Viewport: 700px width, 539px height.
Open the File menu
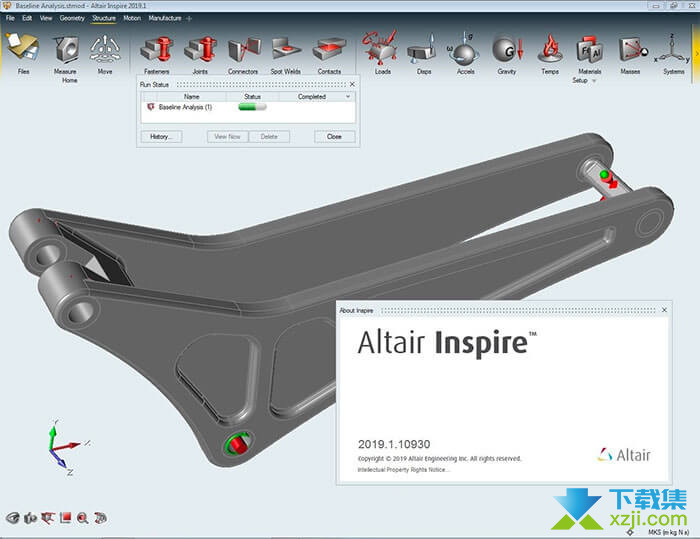pos(10,18)
